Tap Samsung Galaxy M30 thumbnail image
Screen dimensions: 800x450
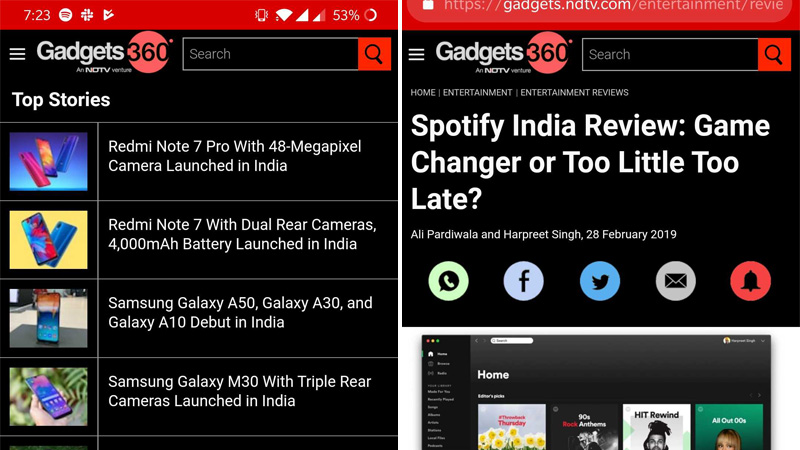coord(48,397)
